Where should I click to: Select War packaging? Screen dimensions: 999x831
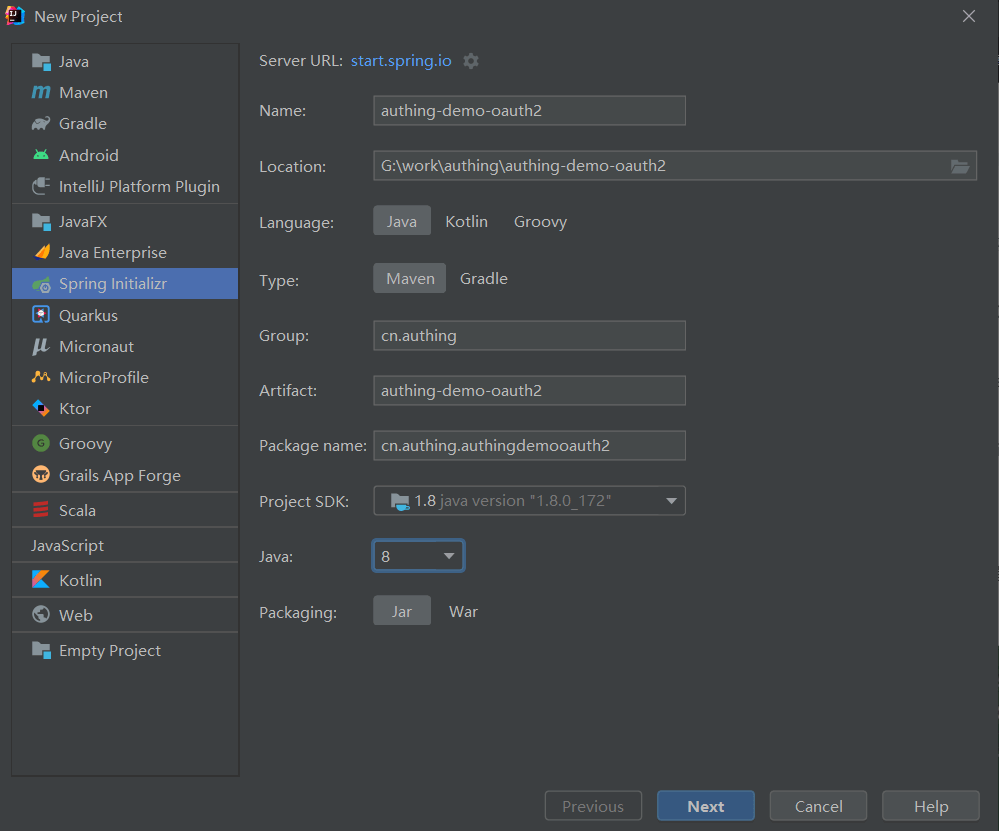click(x=463, y=610)
